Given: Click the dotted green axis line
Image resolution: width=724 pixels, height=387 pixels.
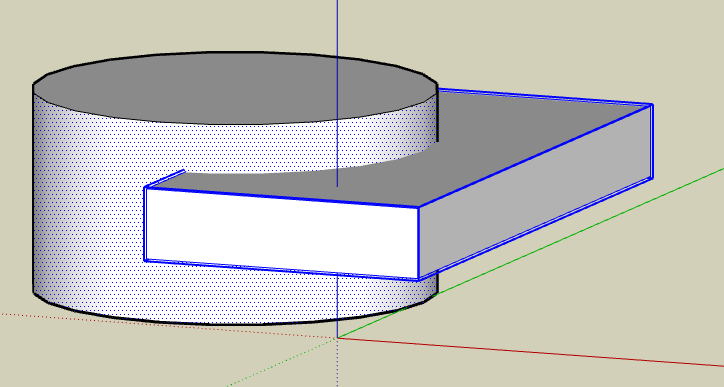Looking at the screenshot, I should tap(282, 363).
